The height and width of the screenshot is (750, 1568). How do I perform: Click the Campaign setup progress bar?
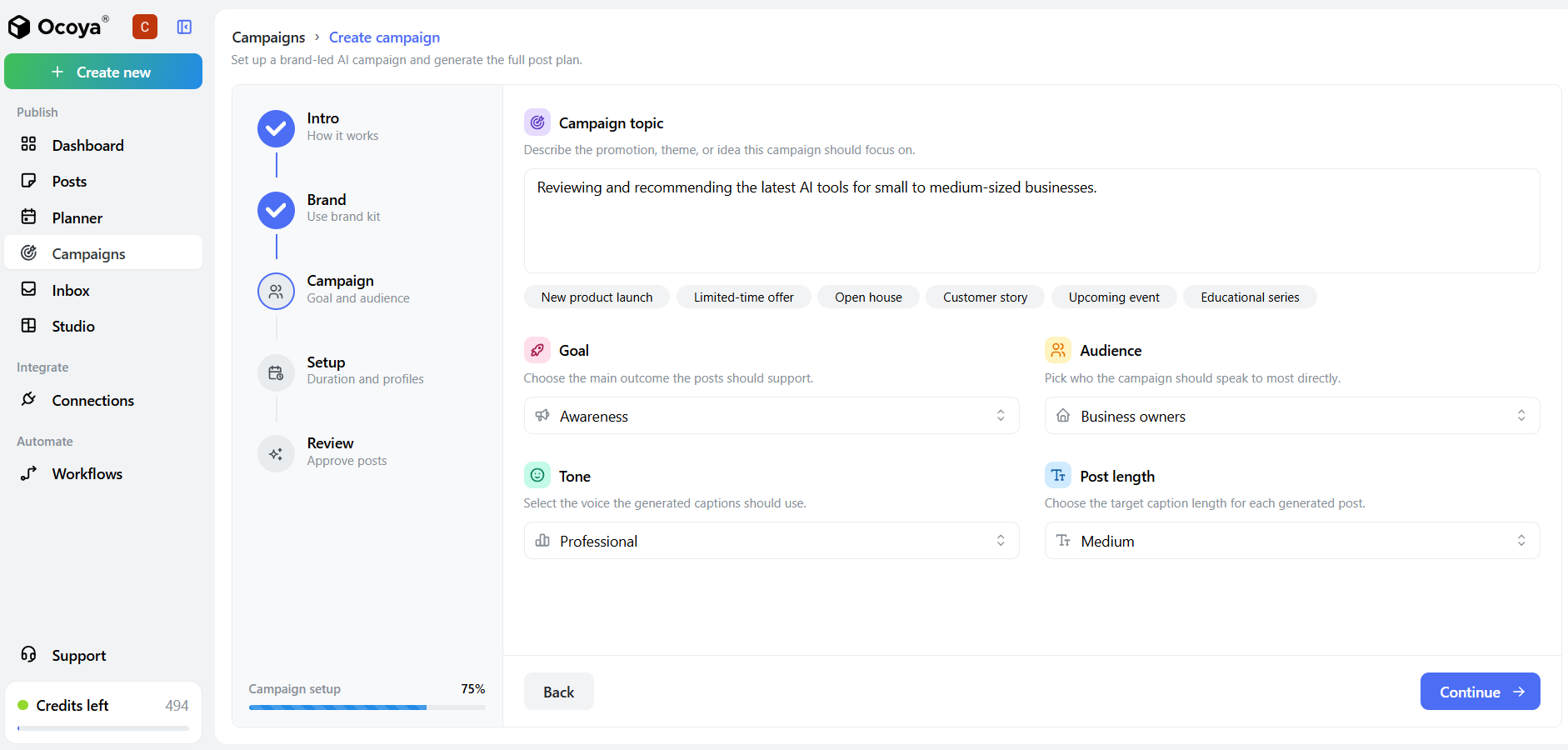367,707
